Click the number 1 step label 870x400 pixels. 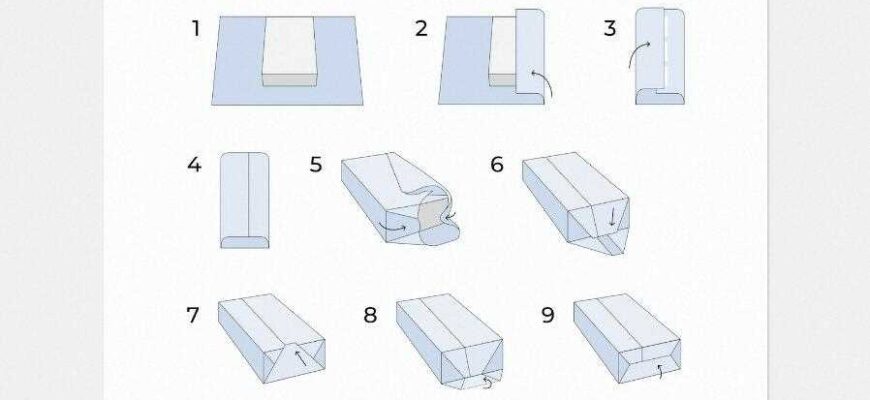(x=195, y=29)
